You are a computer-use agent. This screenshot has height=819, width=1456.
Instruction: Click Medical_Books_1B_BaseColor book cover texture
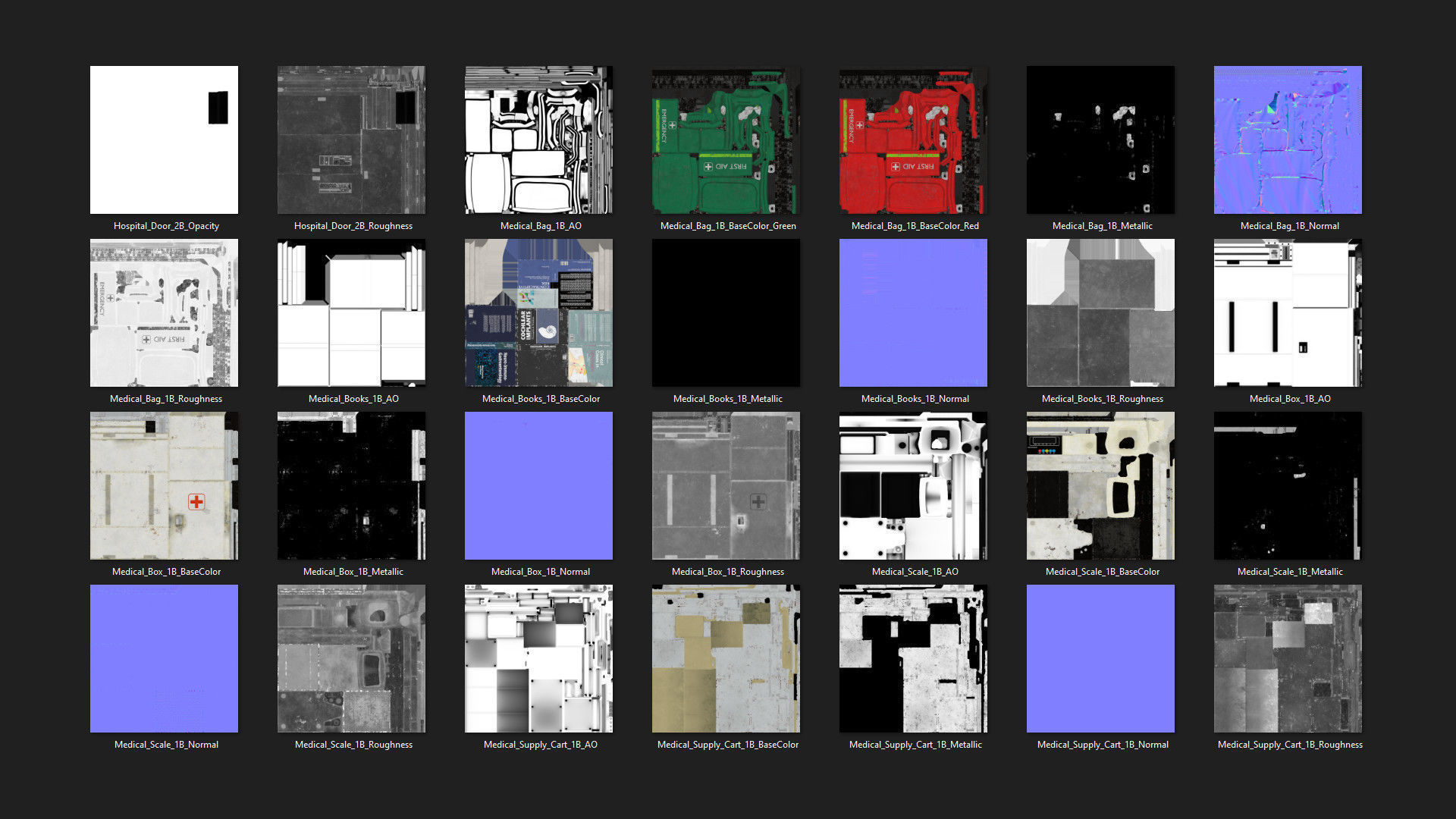click(538, 312)
